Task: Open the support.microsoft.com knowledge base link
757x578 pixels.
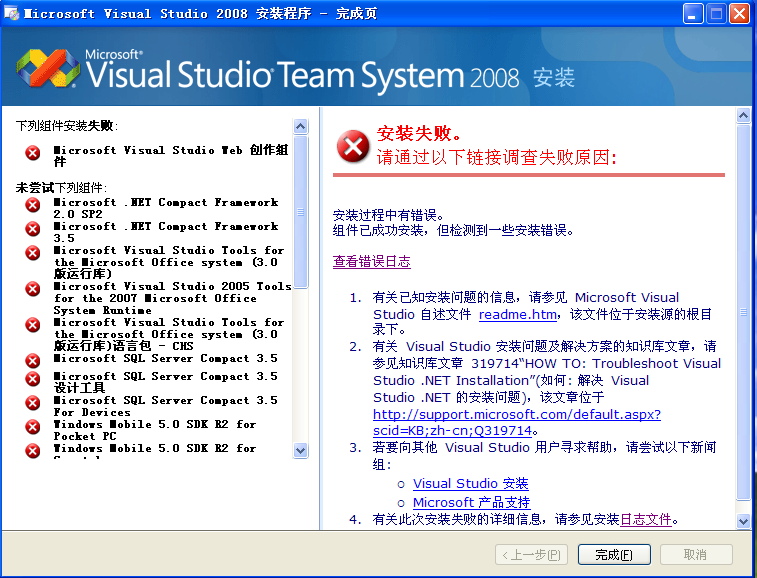Action: [x=517, y=422]
